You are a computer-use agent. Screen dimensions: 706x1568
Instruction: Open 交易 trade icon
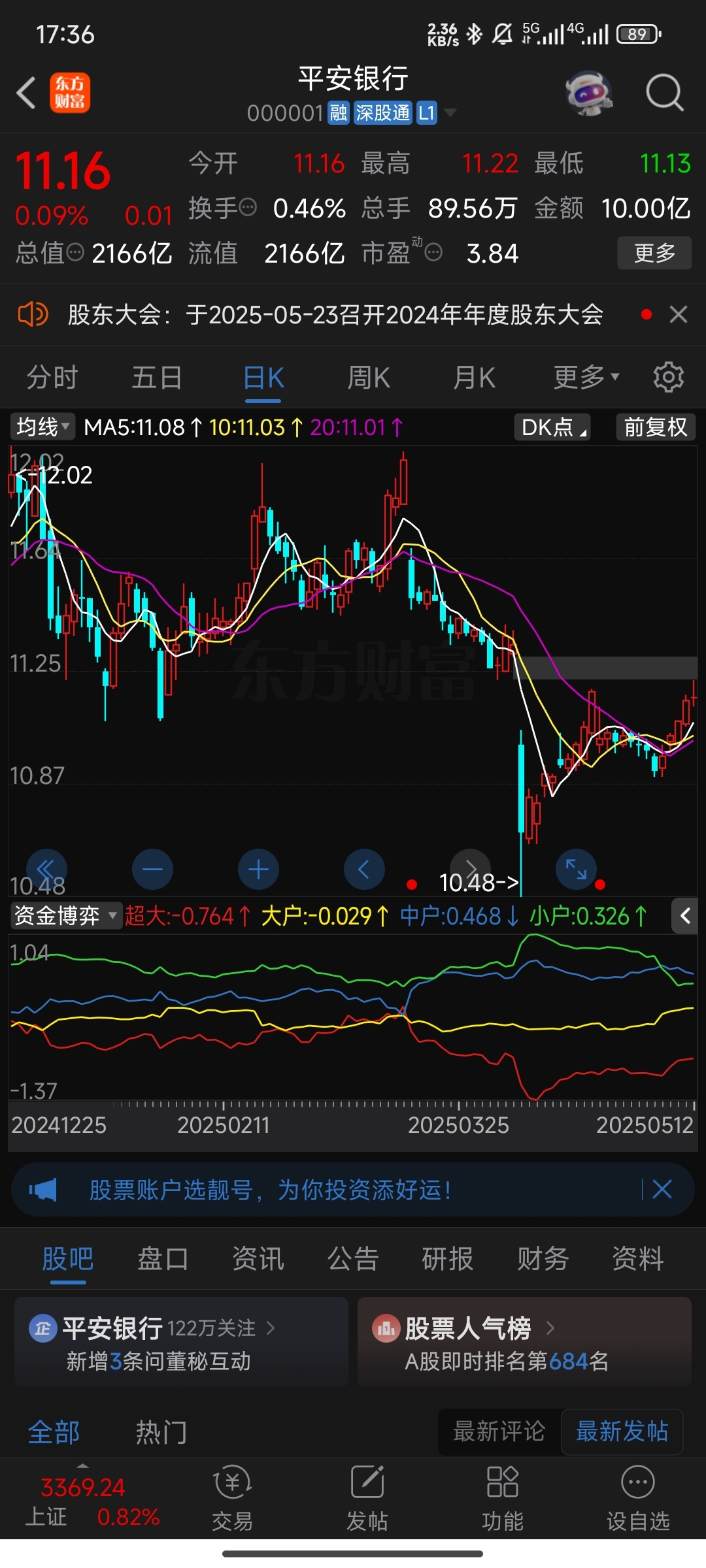click(x=232, y=1497)
